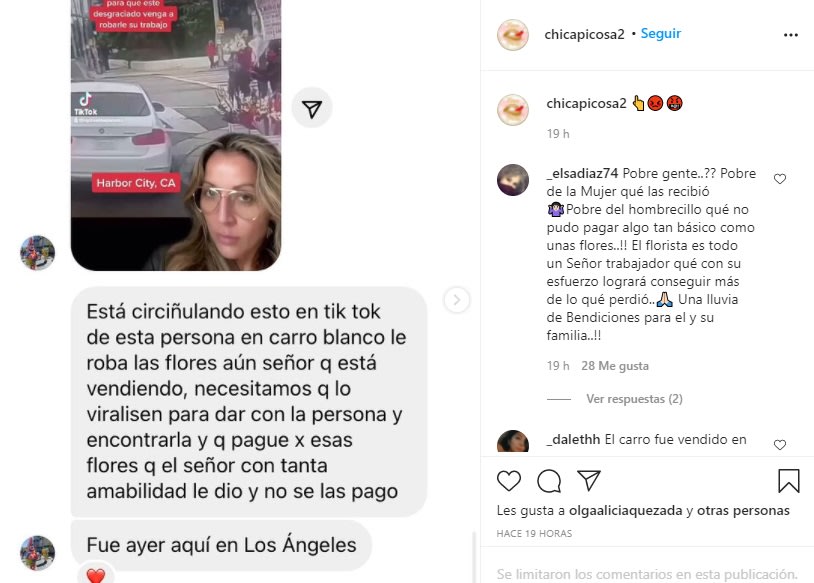814x583 pixels.
Task: Open 28 Me gusta likes list
Action: [x=615, y=366]
